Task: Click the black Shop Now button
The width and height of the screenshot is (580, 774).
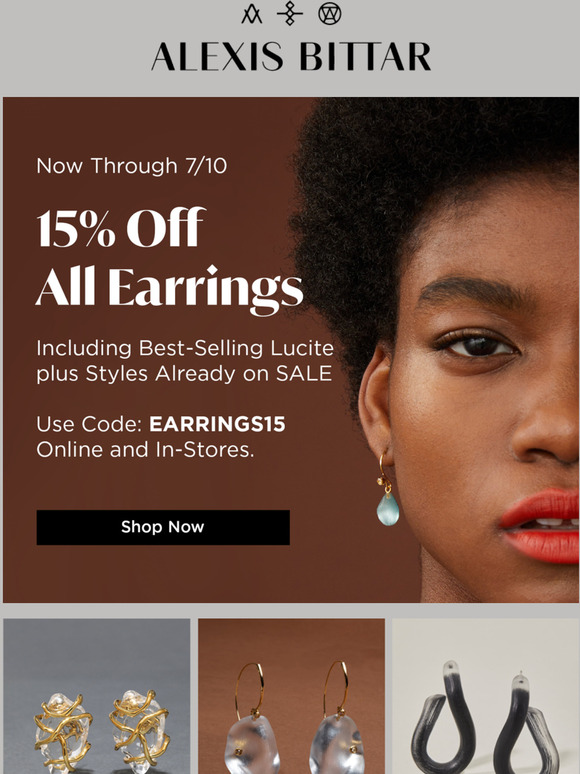Action: [x=163, y=527]
